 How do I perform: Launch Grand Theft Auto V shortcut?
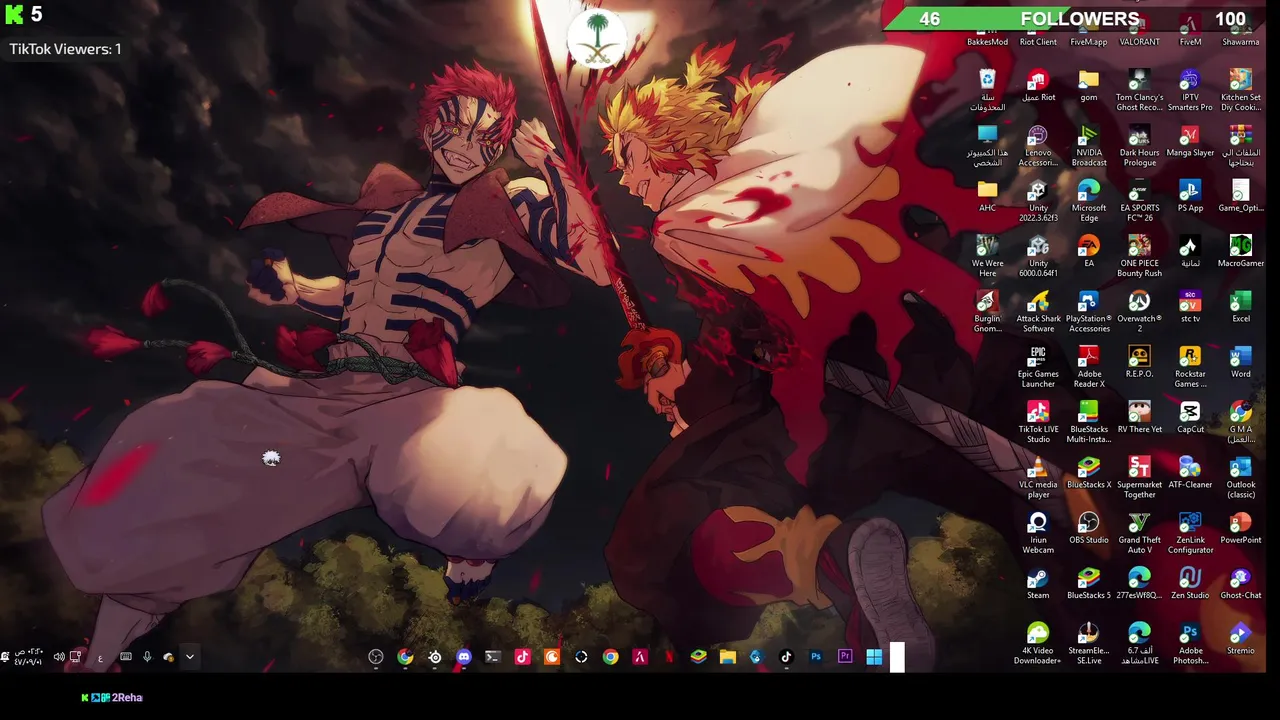pyautogui.click(x=1139, y=533)
